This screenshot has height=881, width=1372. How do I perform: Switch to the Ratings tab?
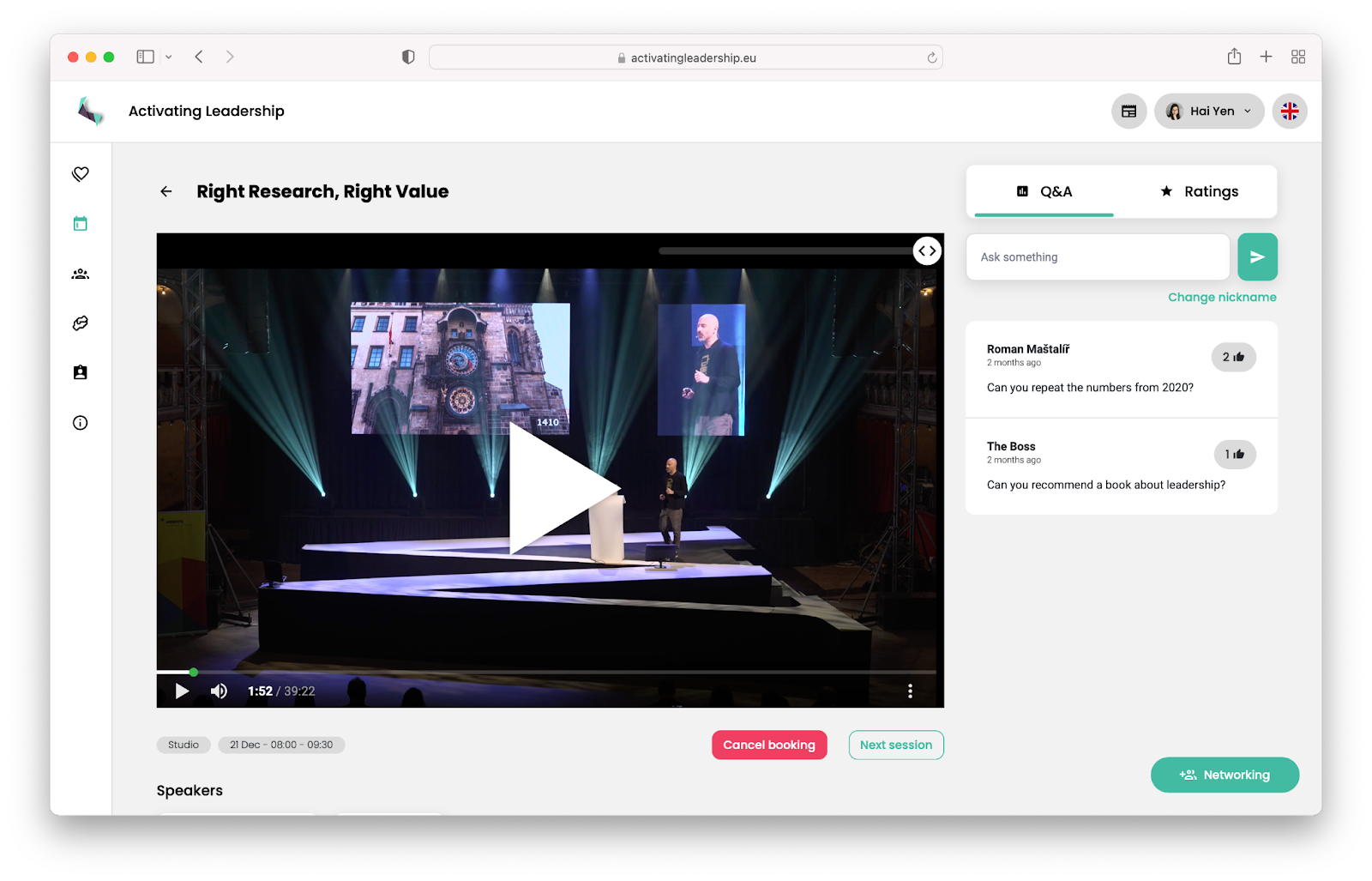pos(1199,191)
